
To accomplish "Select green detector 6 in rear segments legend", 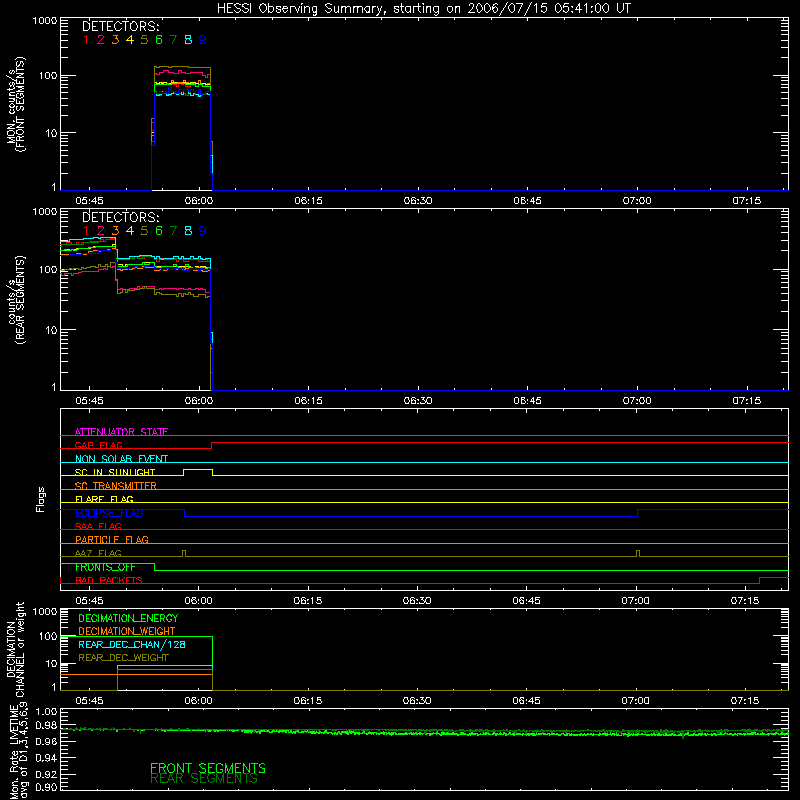I will (159, 231).
